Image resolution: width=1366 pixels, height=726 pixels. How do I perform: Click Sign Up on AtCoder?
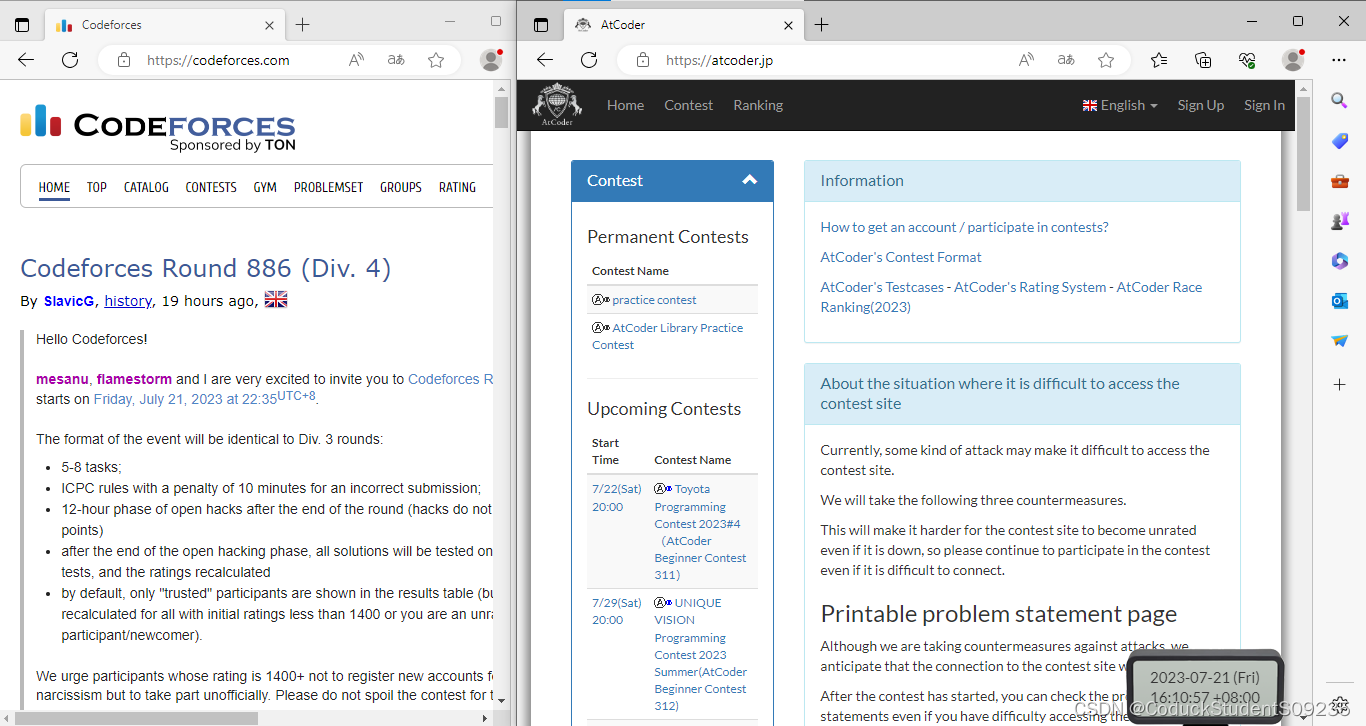[1200, 105]
